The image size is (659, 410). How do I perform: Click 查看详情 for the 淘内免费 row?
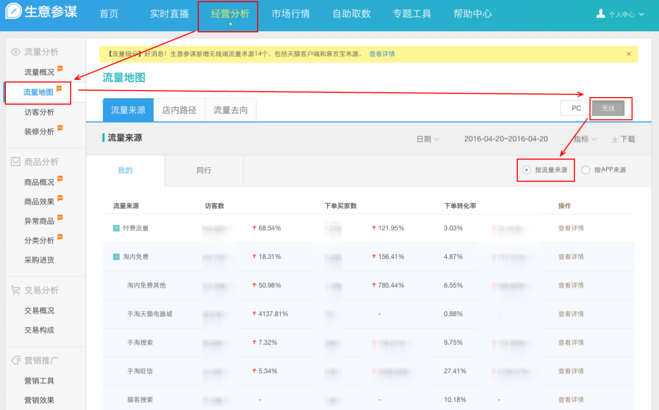pyautogui.click(x=571, y=257)
